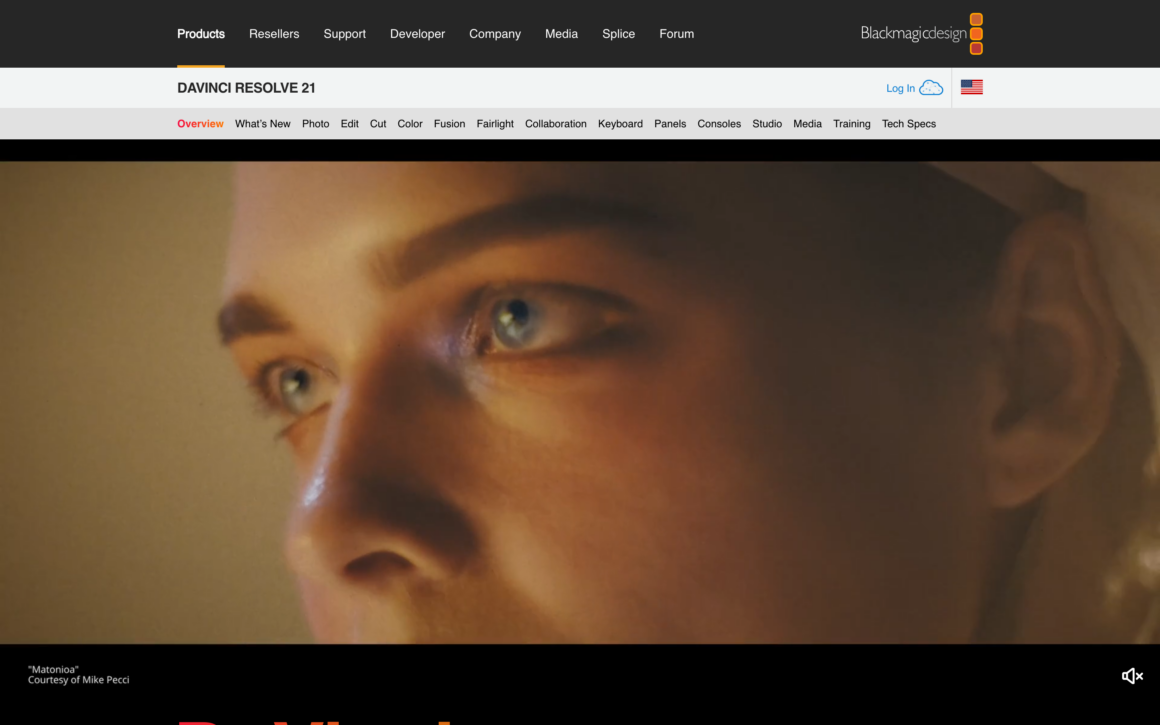The height and width of the screenshot is (725, 1160).
Task: Switch to the What's New tab
Action: pos(262,123)
